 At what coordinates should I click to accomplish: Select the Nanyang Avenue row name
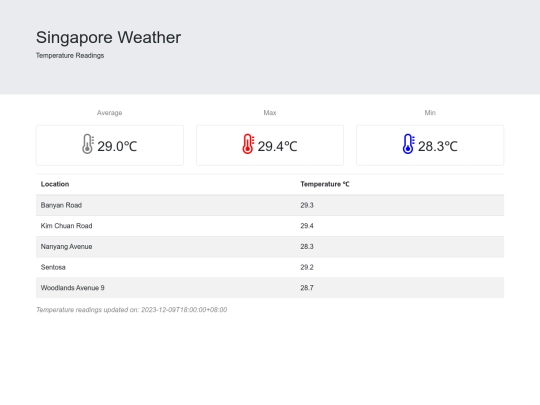66,247
